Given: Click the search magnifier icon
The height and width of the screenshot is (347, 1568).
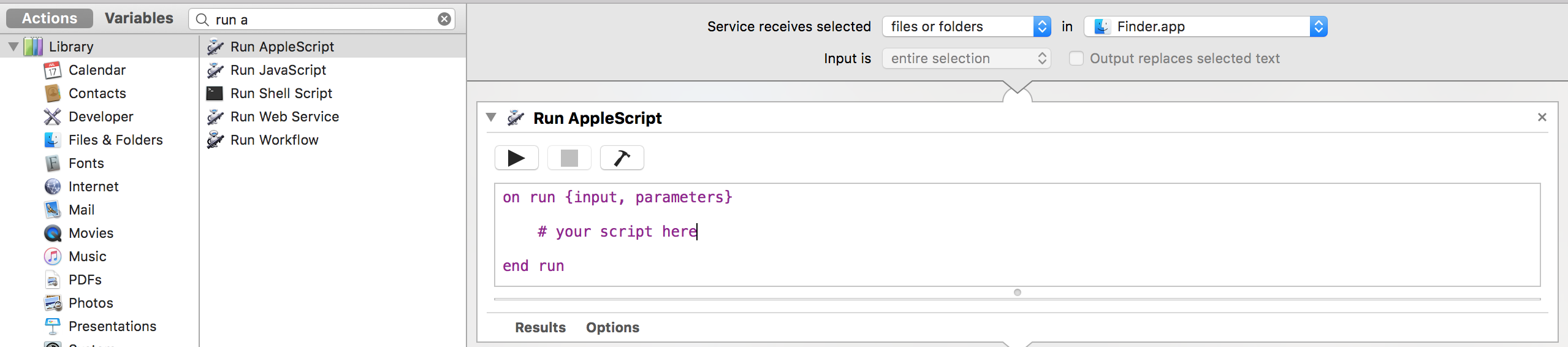Looking at the screenshot, I should point(202,20).
